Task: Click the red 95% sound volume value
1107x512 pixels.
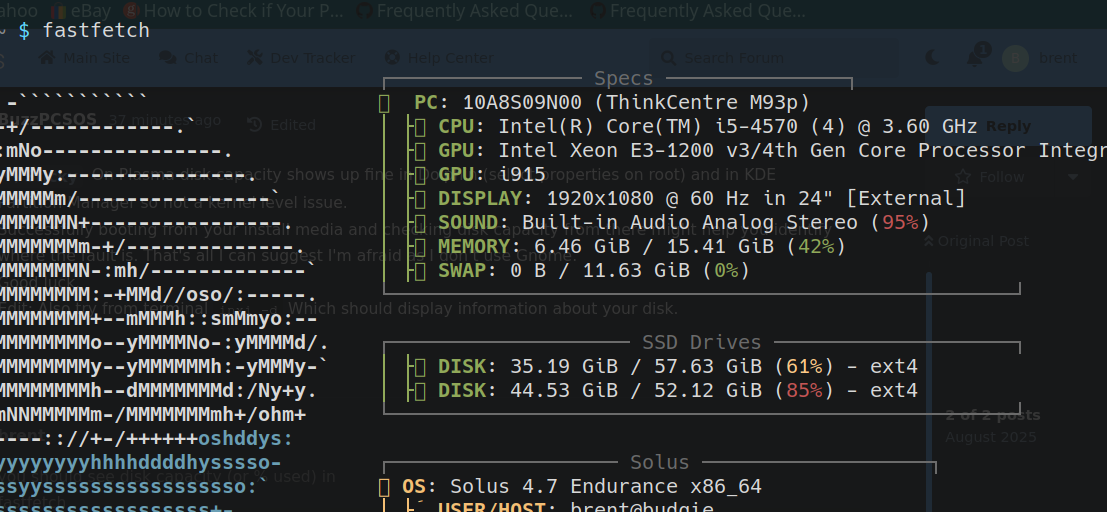Action: tap(900, 222)
